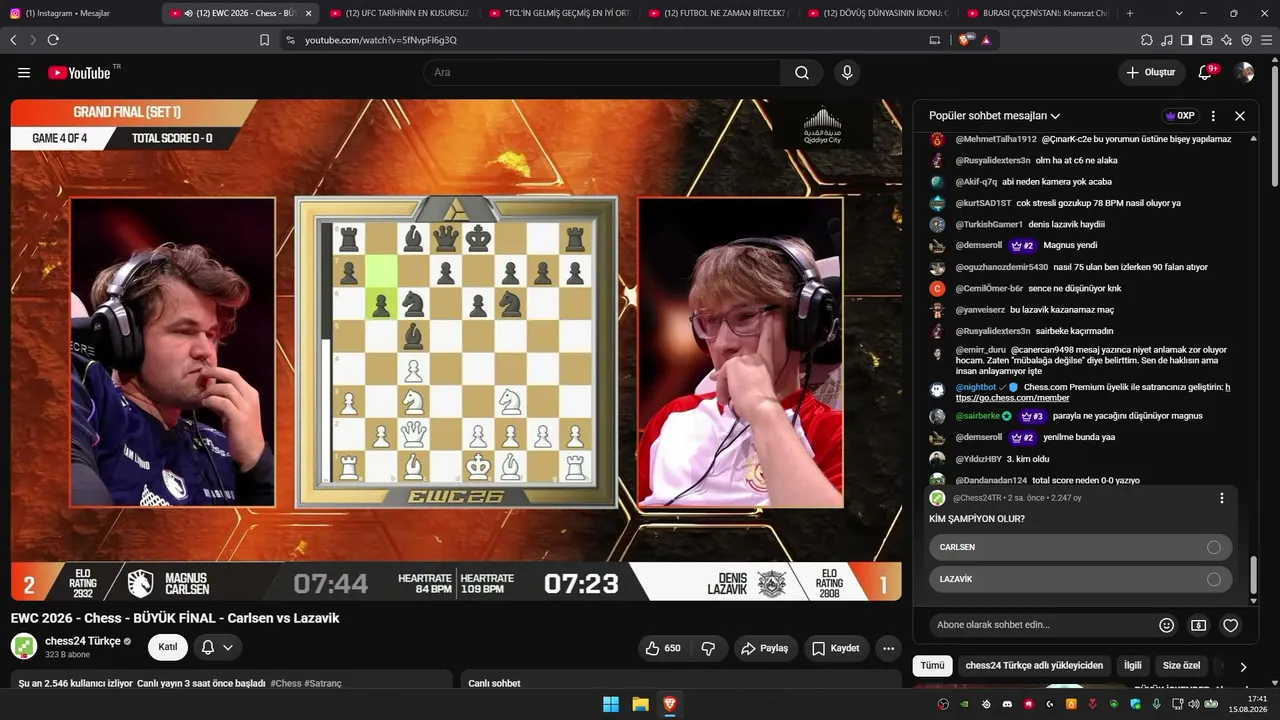The image size is (1280, 720).
Task: Switch to DÖVÜŞ DÜNYASININ İKONU tab
Action: (880, 13)
